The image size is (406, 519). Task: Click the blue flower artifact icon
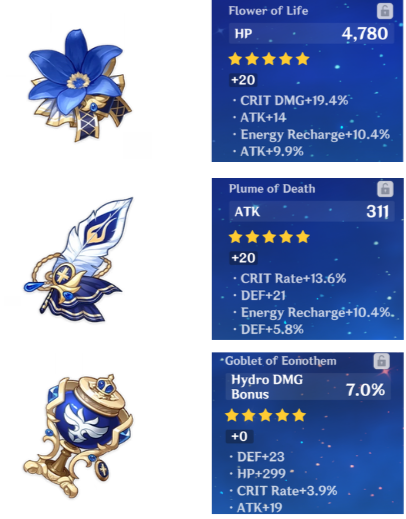(x=79, y=85)
